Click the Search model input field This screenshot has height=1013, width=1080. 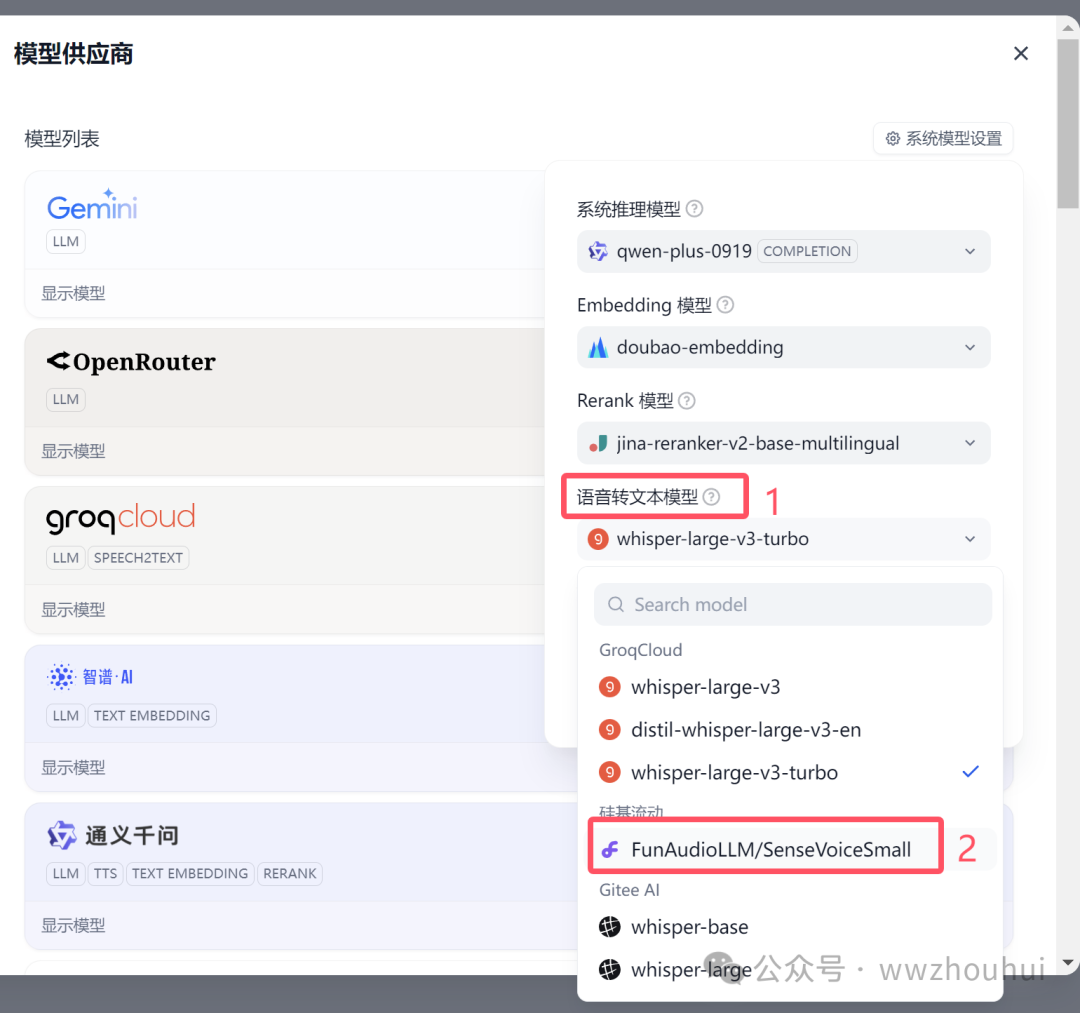pos(793,605)
